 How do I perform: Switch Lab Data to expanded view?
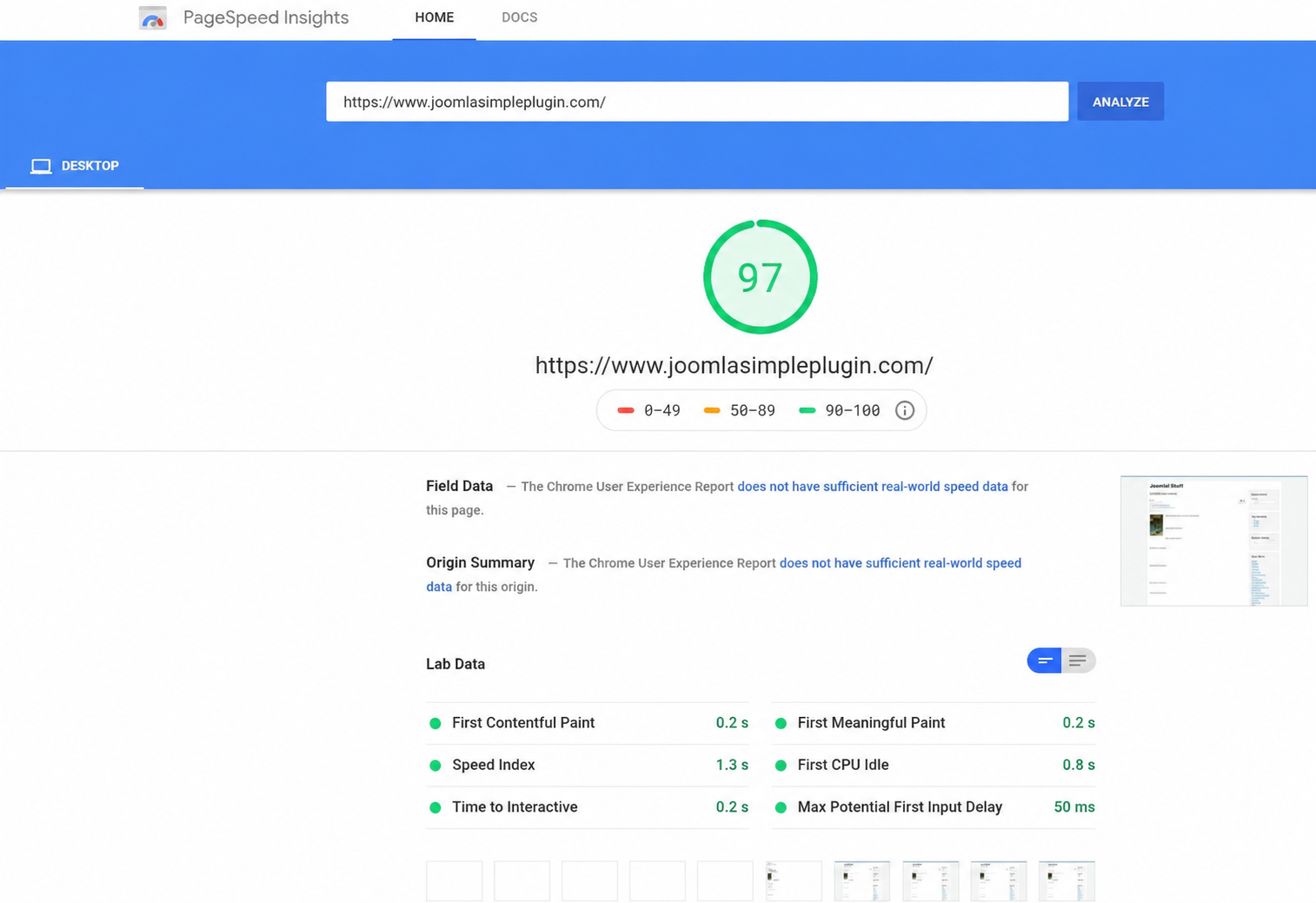coord(1078,661)
